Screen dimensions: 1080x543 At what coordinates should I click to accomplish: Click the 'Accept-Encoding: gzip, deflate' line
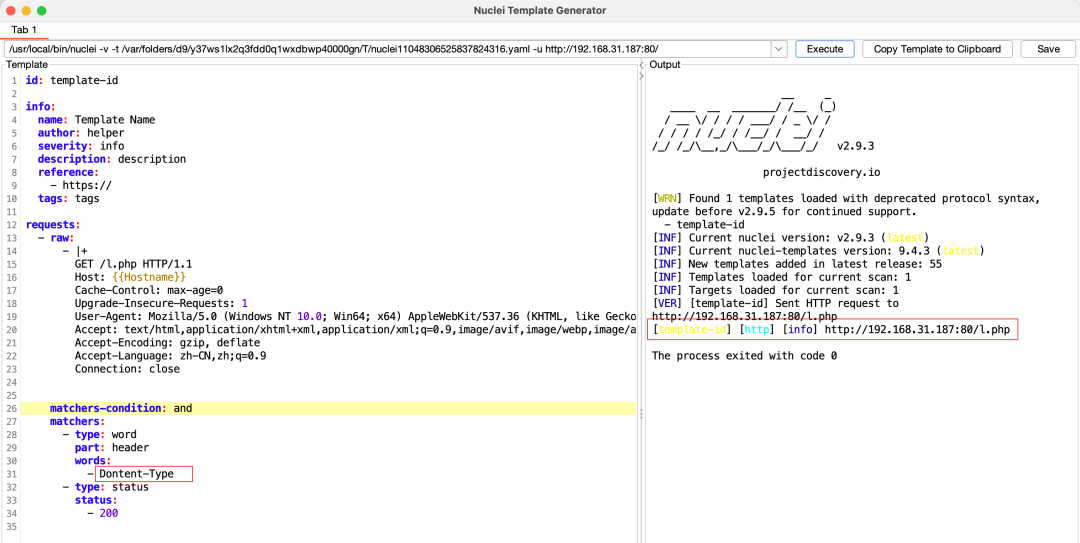tap(167, 342)
